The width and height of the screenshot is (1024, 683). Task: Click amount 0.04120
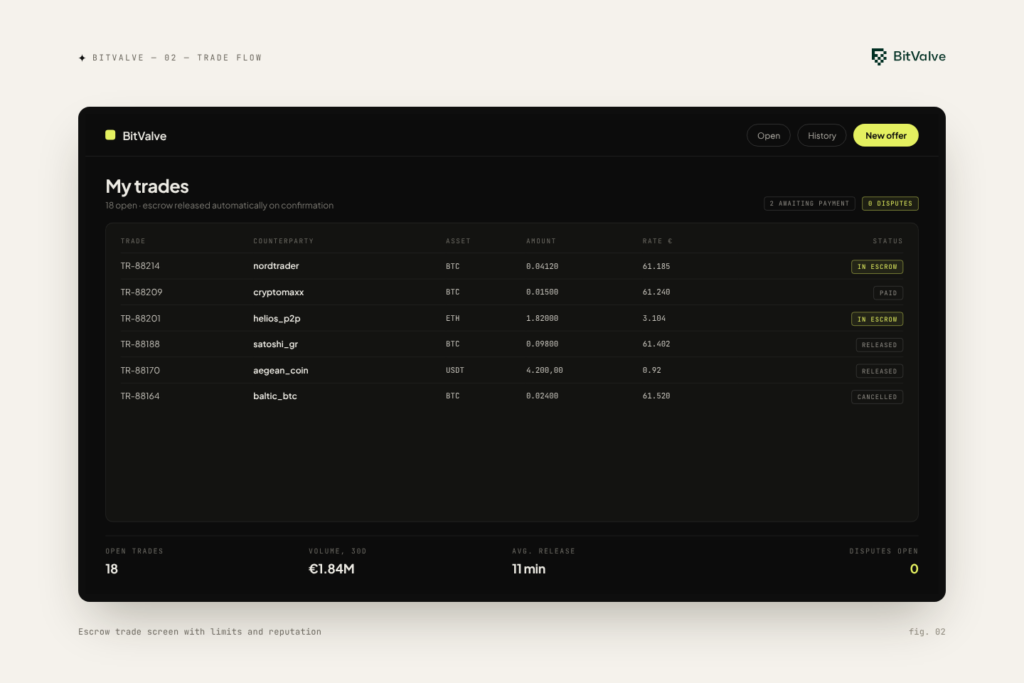click(x=542, y=266)
